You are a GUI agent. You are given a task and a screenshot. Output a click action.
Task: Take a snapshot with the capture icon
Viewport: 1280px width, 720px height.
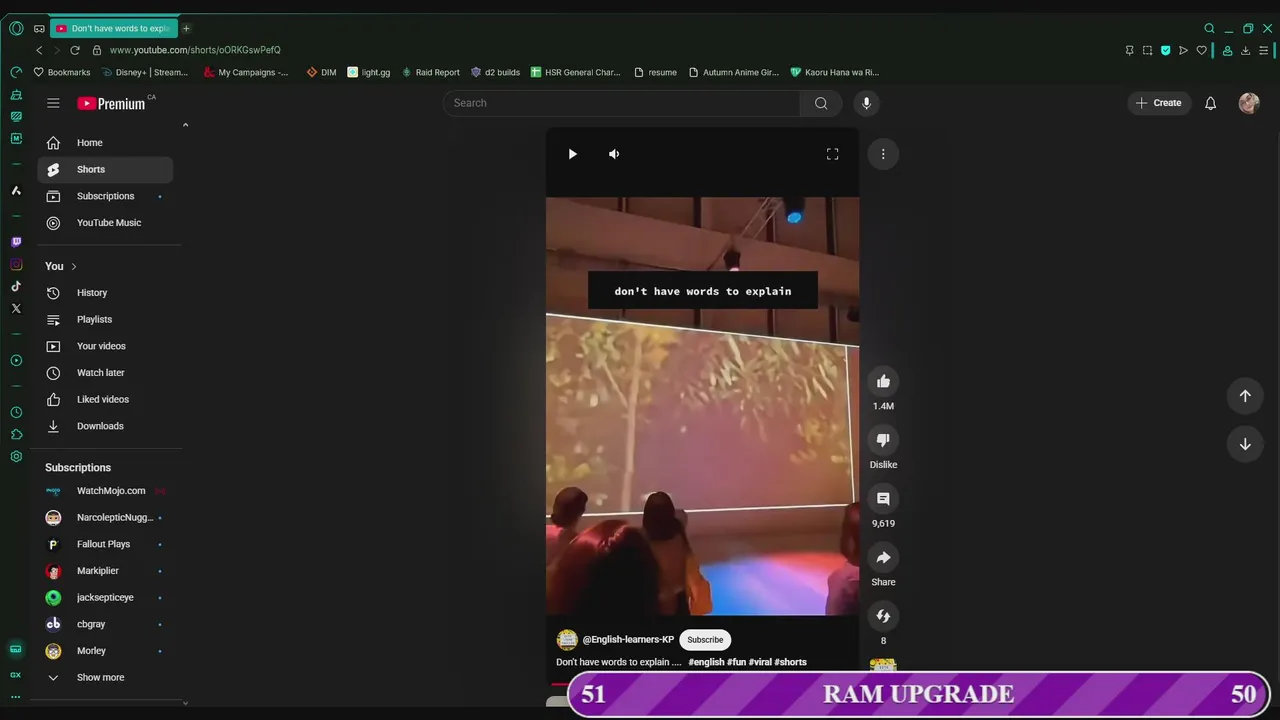point(1147,50)
